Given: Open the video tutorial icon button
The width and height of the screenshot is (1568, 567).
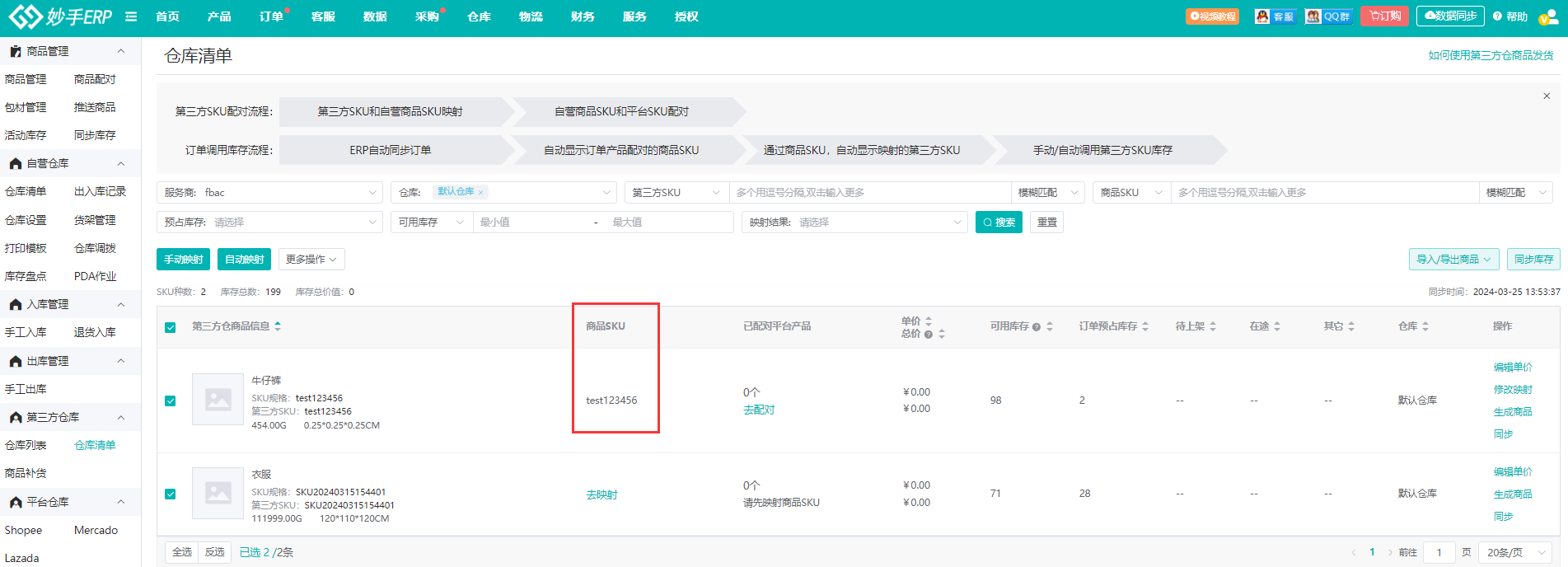Looking at the screenshot, I should pos(1212,16).
